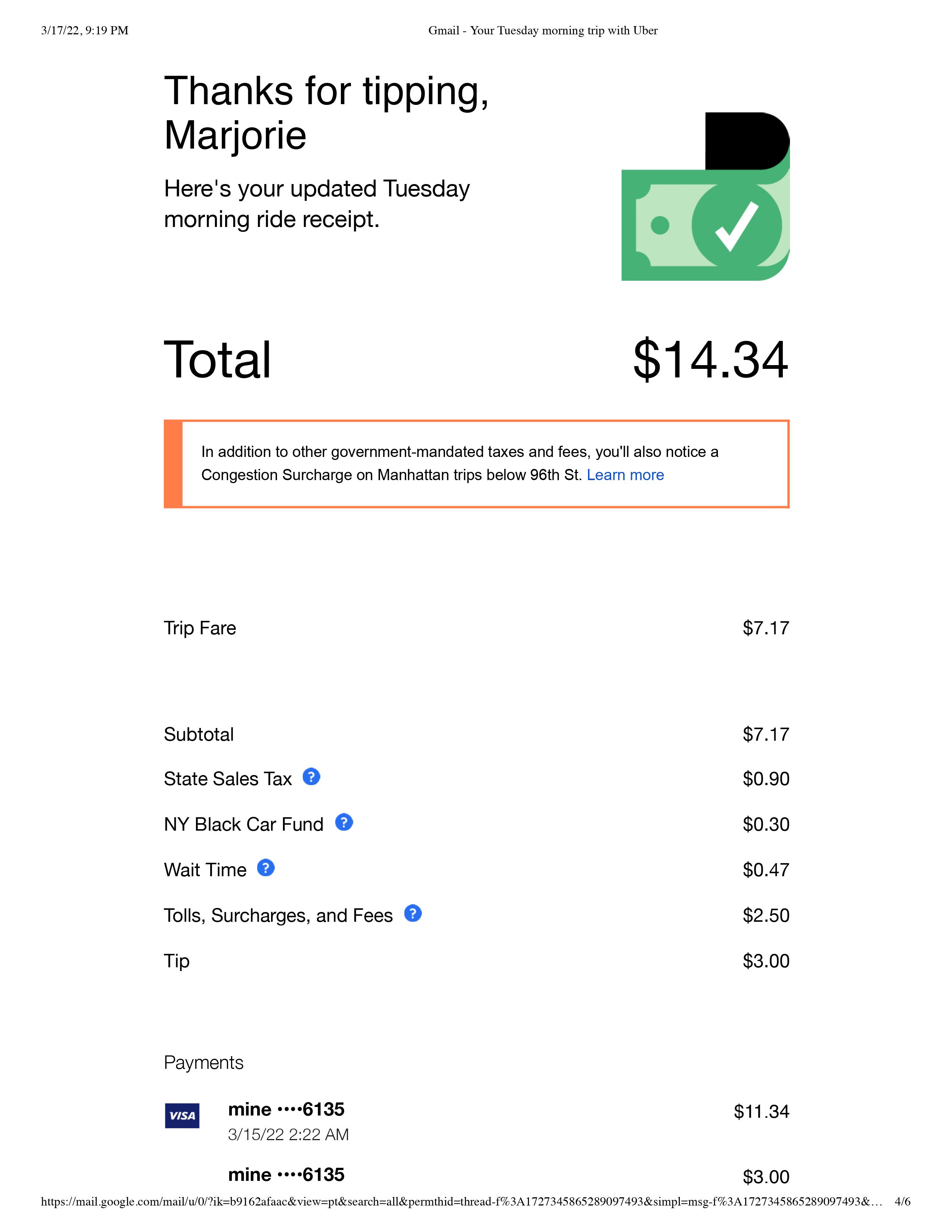Select the first mine ••••6135 payment entry
952x1232 pixels.
pyautogui.click(x=286, y=1110)
